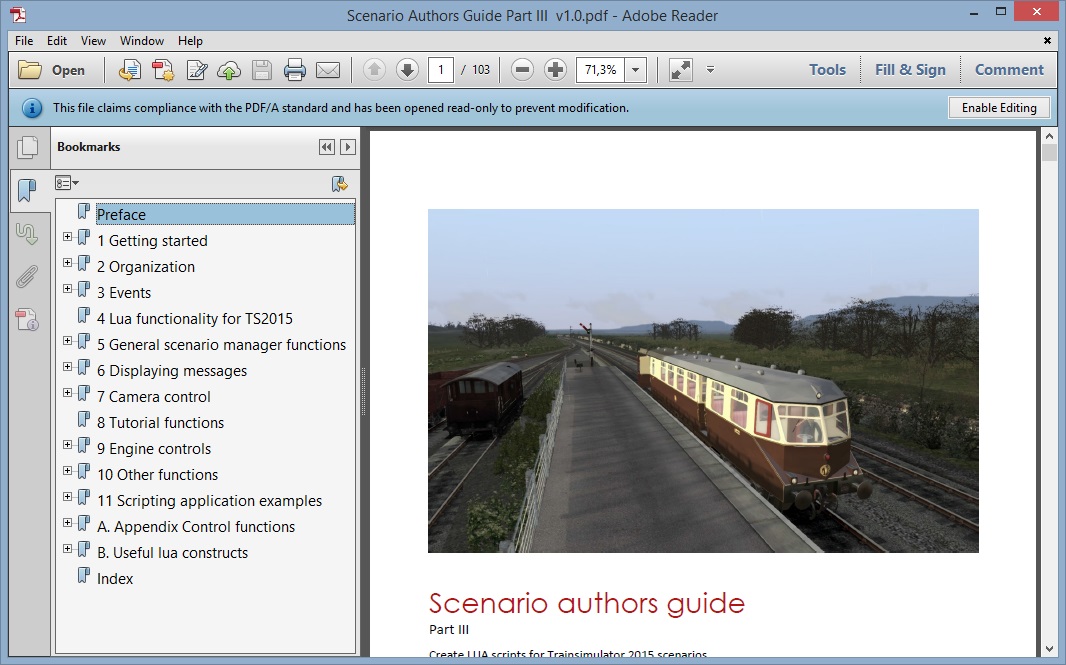Screen dimensions: 1066x665
Task: Open the Page Thumbnails panel icon
Action: (x=27, y=147)
